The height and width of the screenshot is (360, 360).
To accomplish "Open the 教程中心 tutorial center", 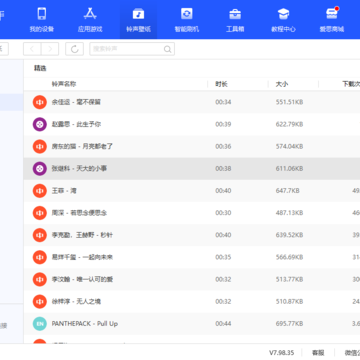I will click(x=283, y=20).
